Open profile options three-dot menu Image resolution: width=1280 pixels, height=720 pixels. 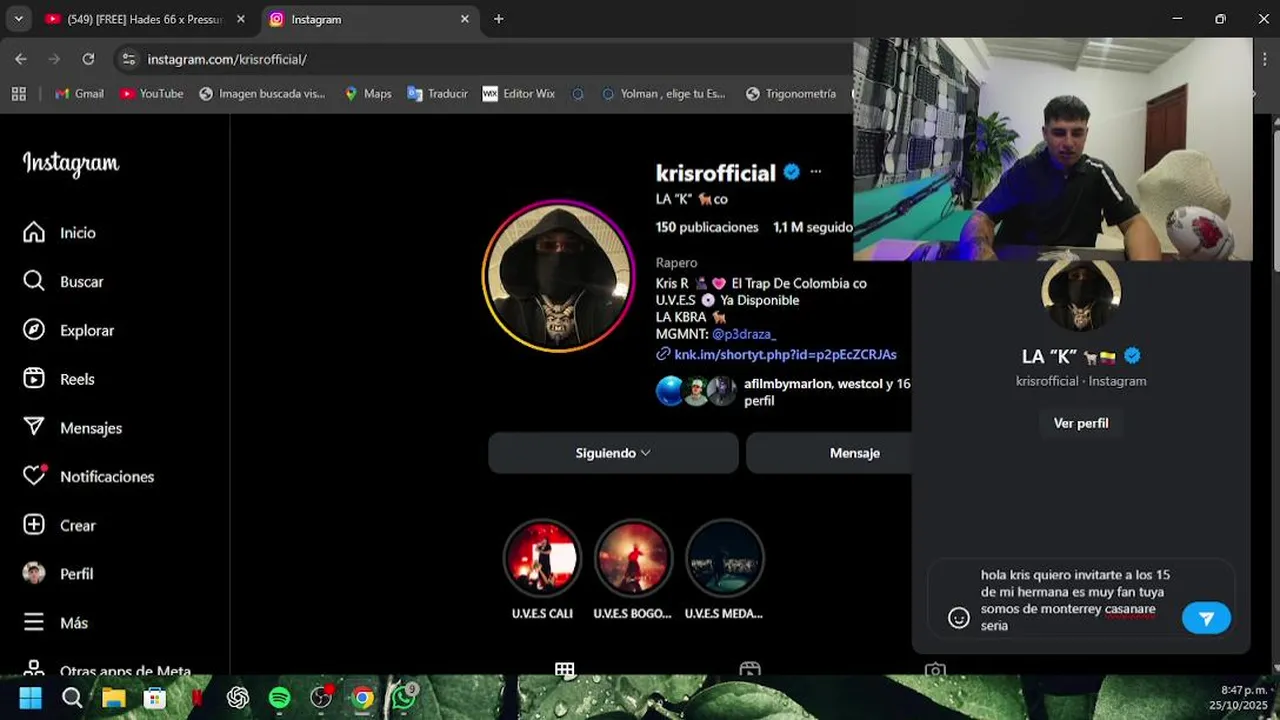816,172
